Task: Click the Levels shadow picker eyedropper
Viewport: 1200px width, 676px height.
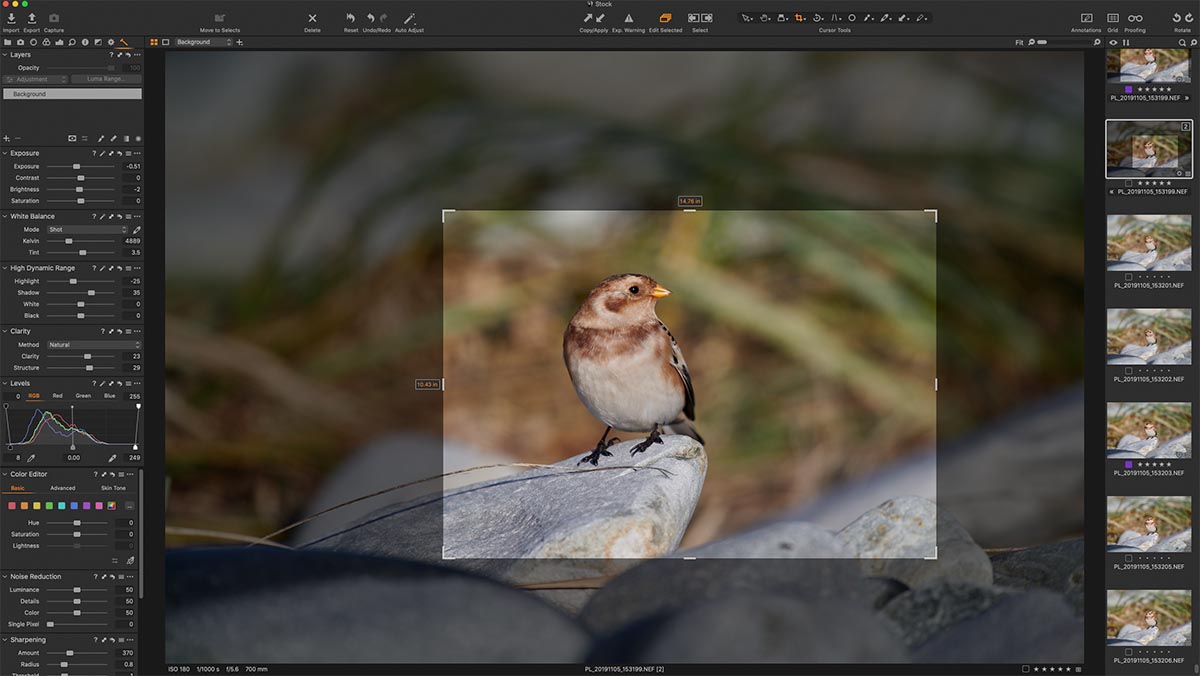Action: (31, 458)
